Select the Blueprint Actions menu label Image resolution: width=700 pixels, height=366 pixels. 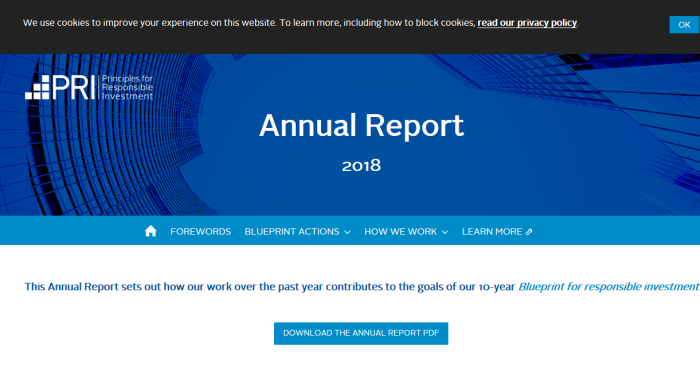[x=292, y=232]
